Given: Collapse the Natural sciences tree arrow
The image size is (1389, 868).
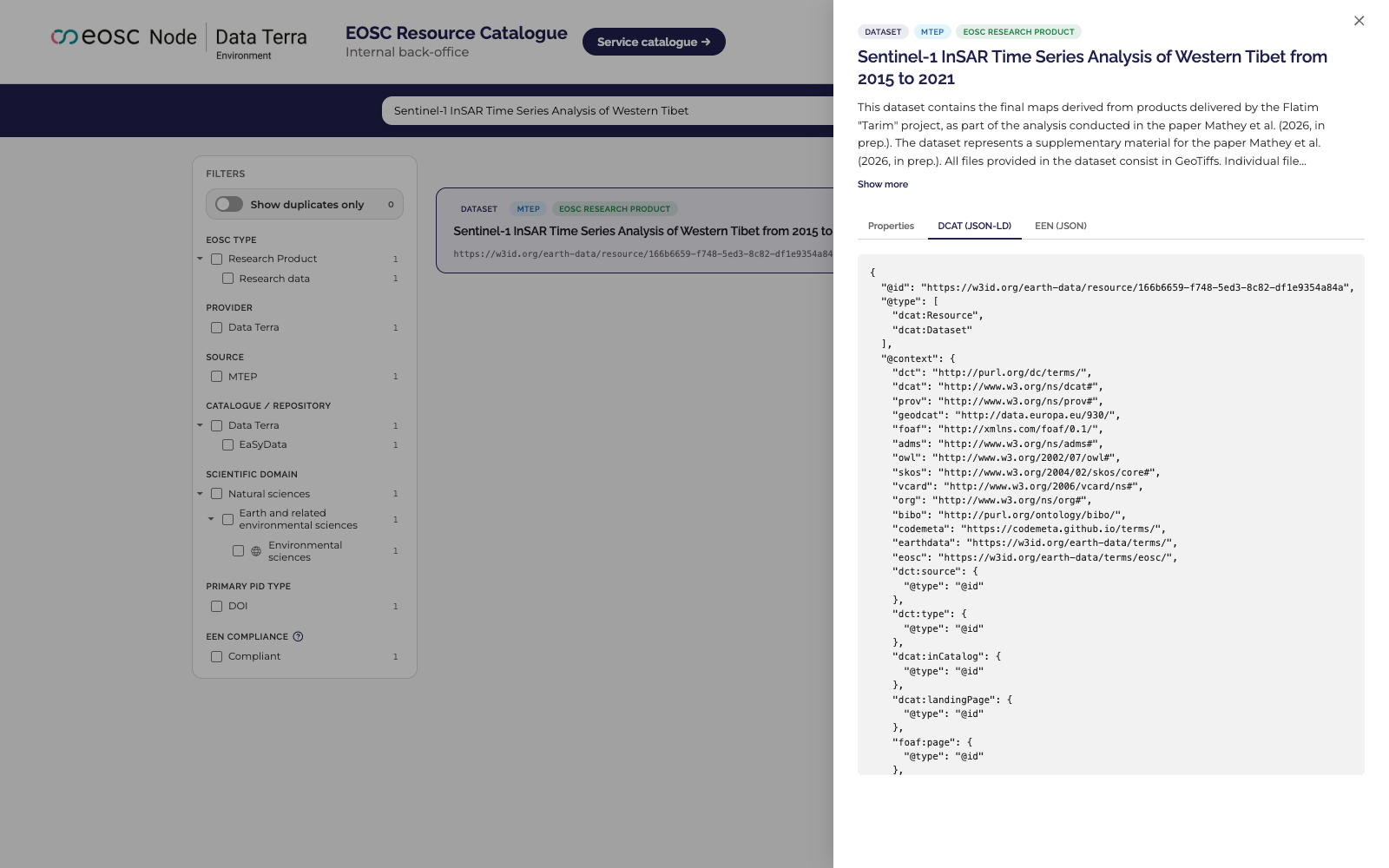Looking at the screenshot, I should click(200, 494).
